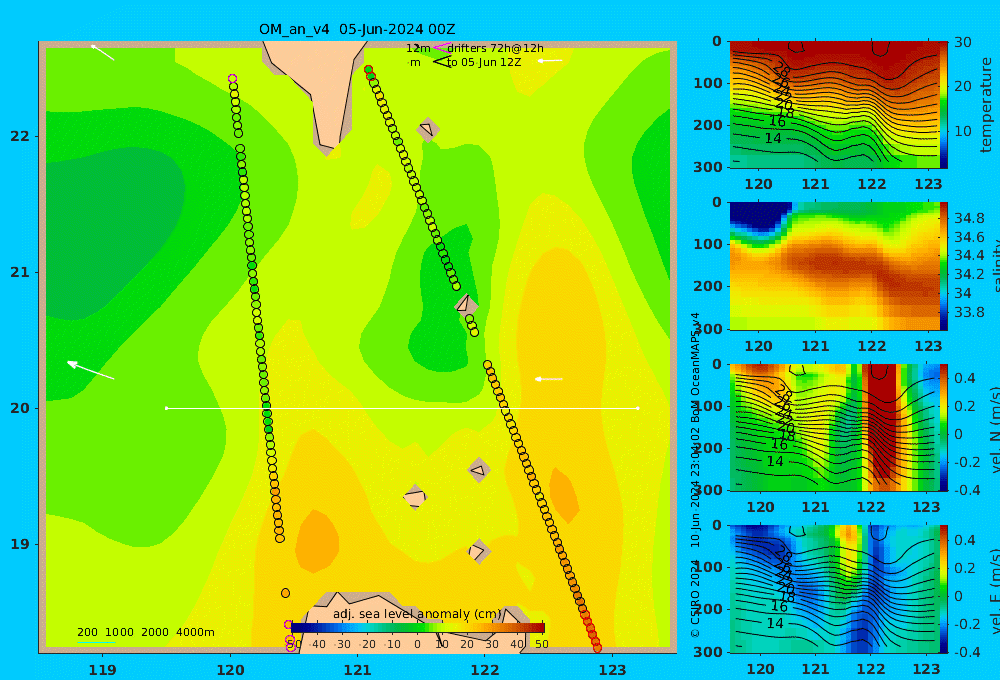Click the 14 isotherm label in temperature panel

773,138
